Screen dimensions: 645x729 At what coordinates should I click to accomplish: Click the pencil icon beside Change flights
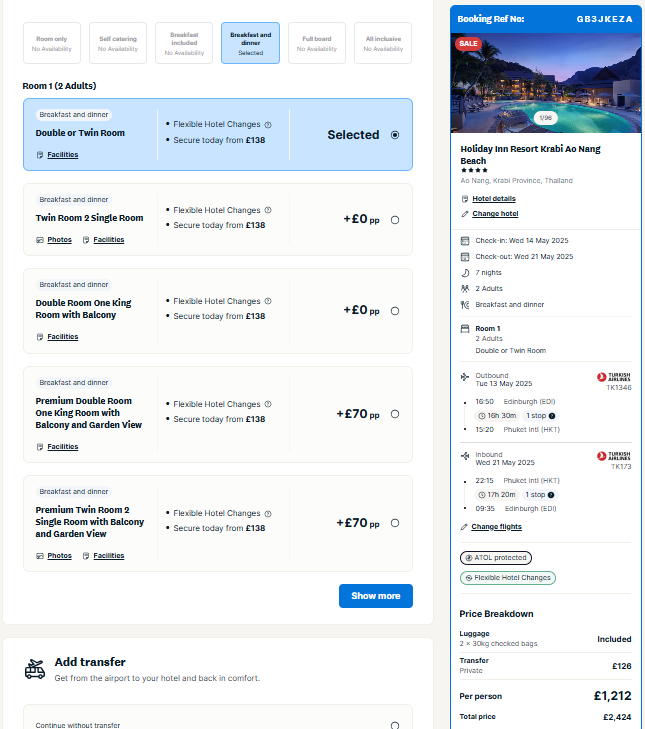(x=464, y=527)
